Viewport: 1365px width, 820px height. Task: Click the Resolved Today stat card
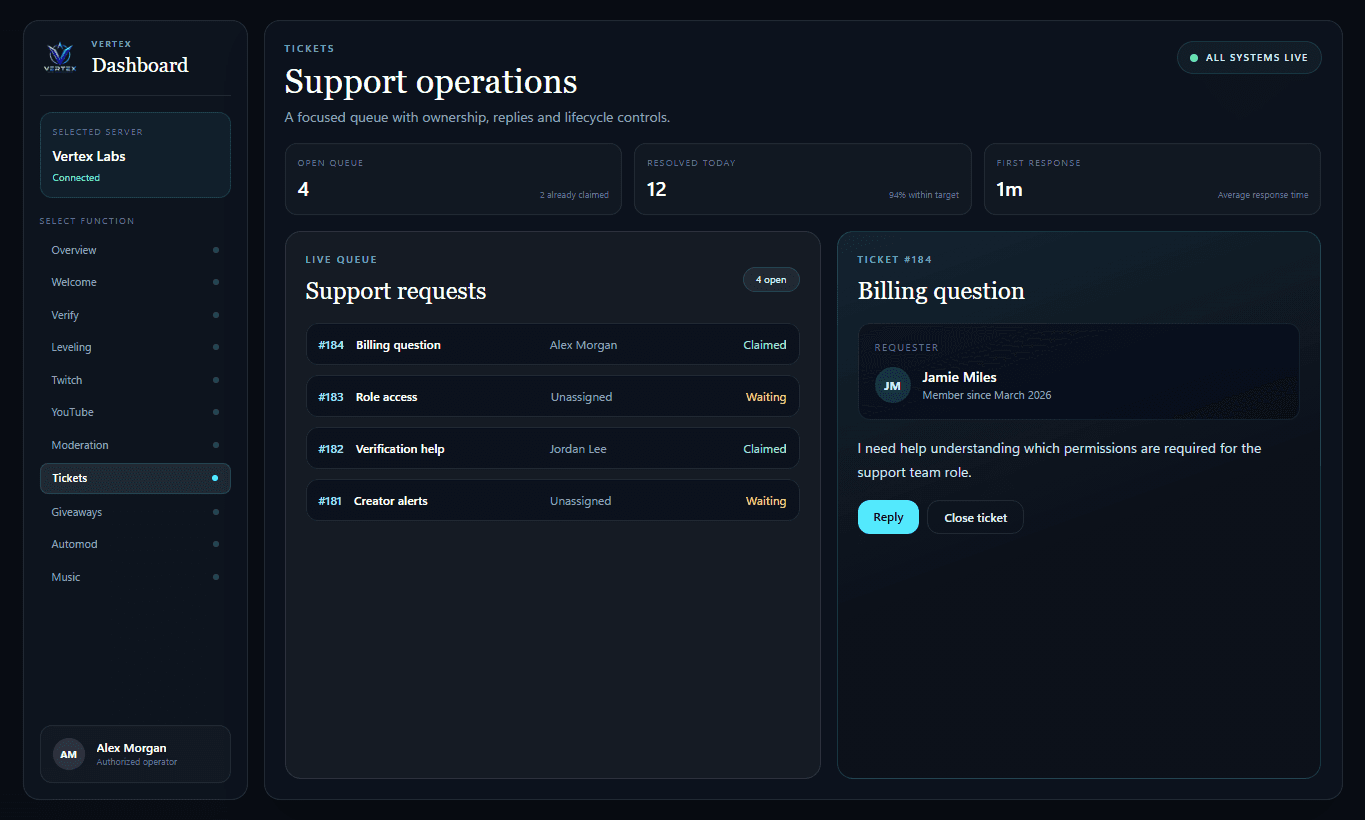[803, 179]
